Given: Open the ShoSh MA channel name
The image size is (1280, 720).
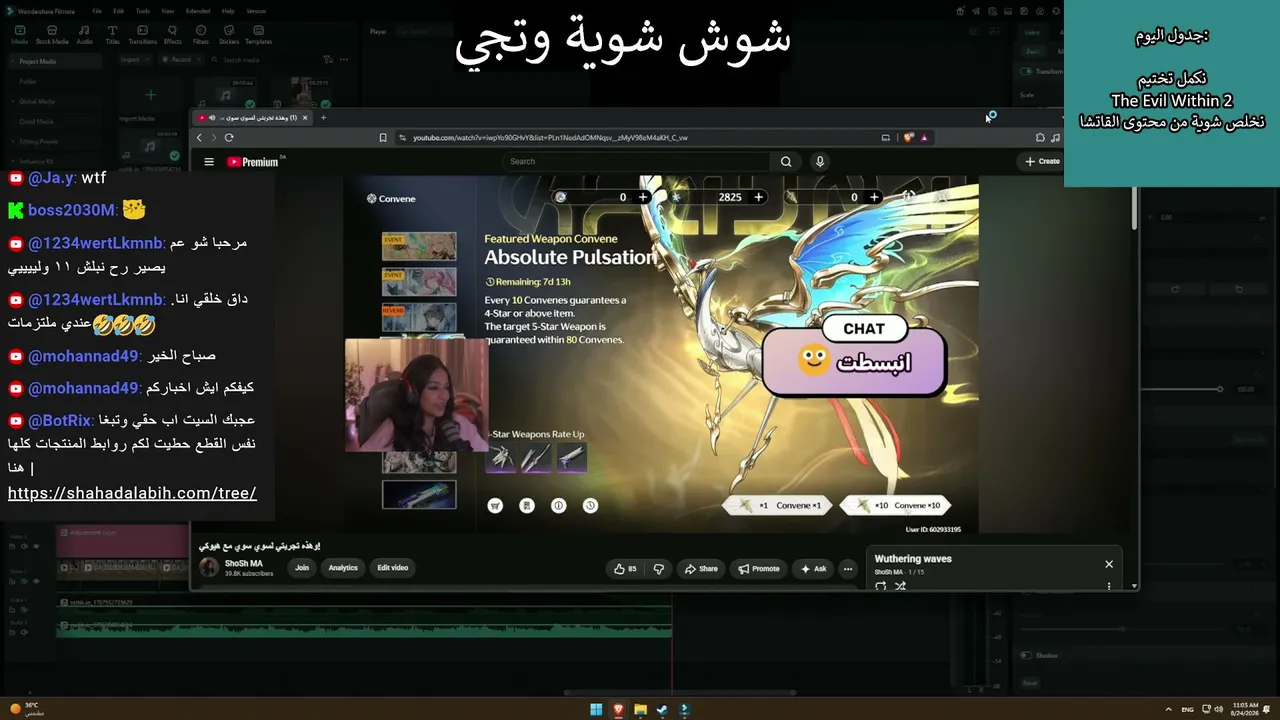Looking at the screenshot, I should [x=244, y=563].
